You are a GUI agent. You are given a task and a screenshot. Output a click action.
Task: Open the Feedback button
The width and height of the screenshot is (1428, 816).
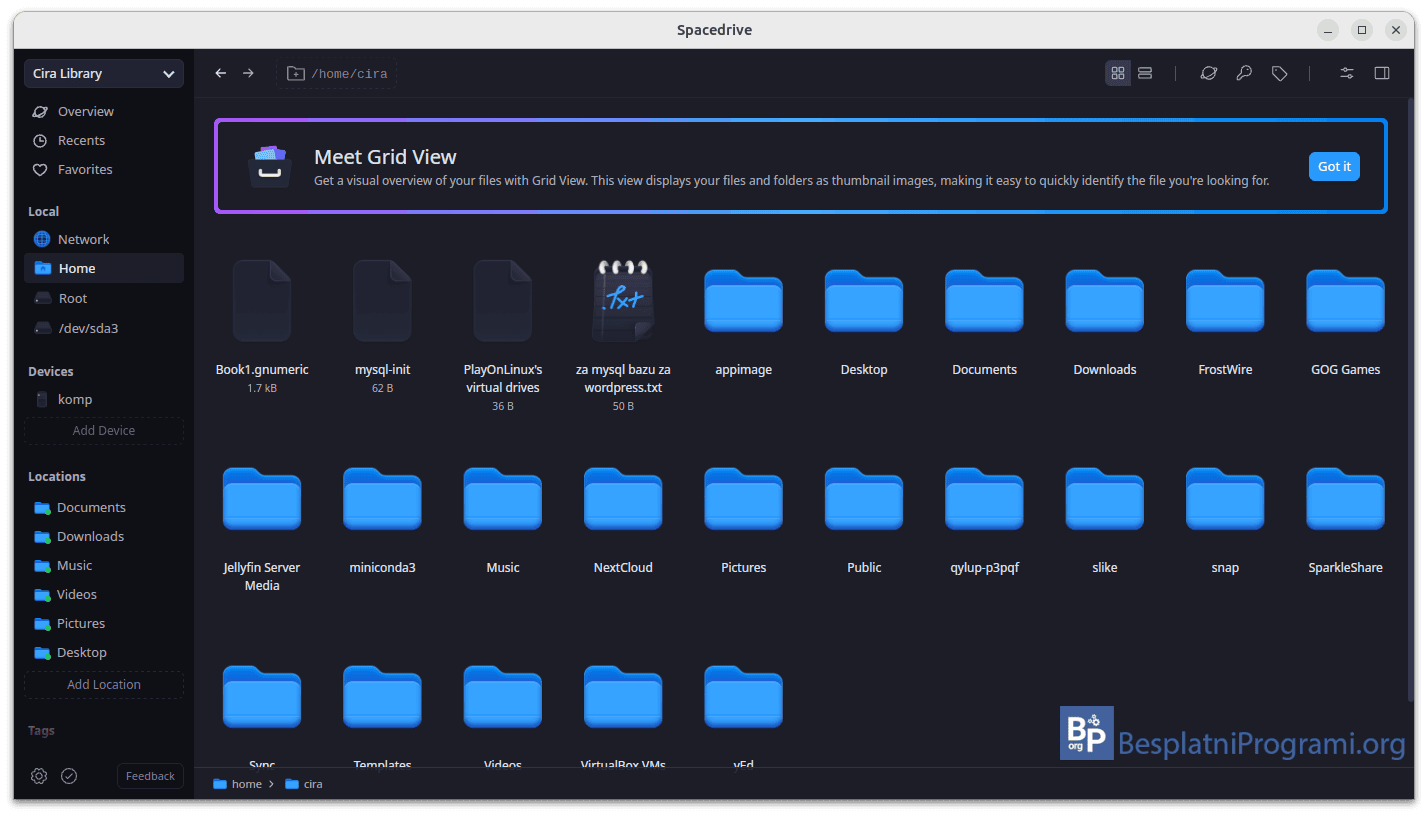[x=150, y=776]
